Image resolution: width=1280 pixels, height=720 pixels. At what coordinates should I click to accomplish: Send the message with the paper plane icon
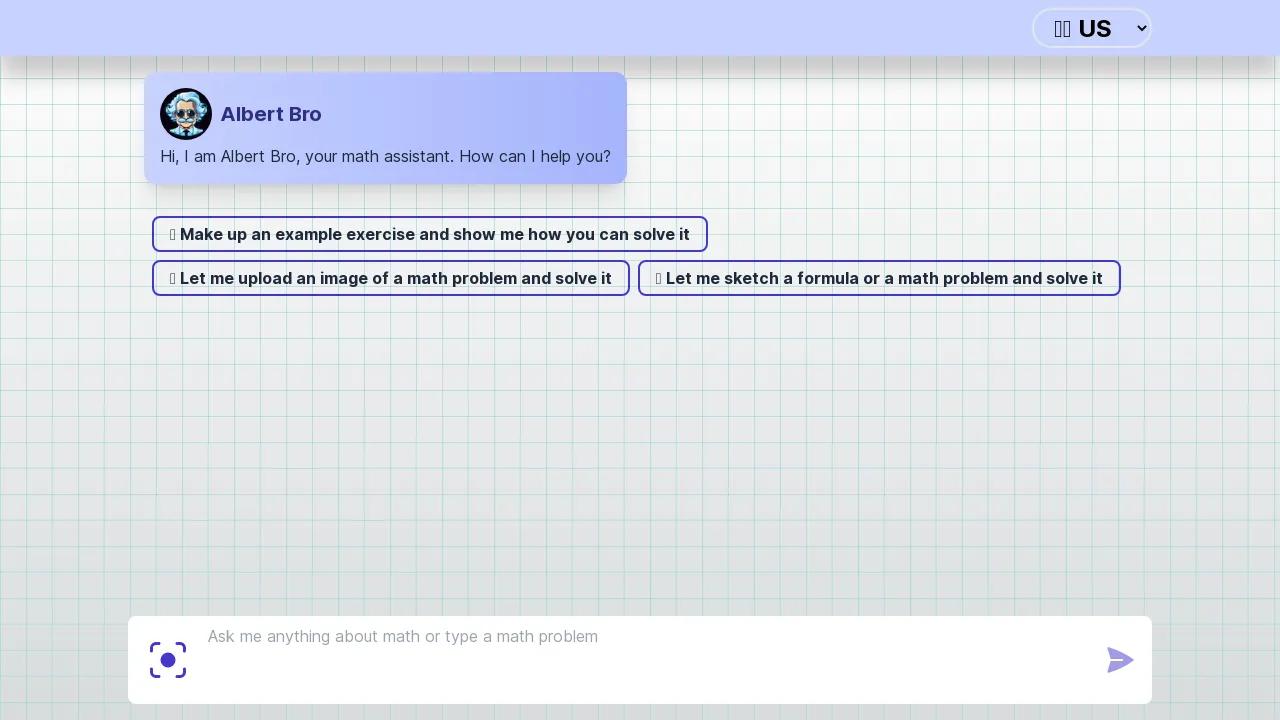click(x=1120, y=660)
